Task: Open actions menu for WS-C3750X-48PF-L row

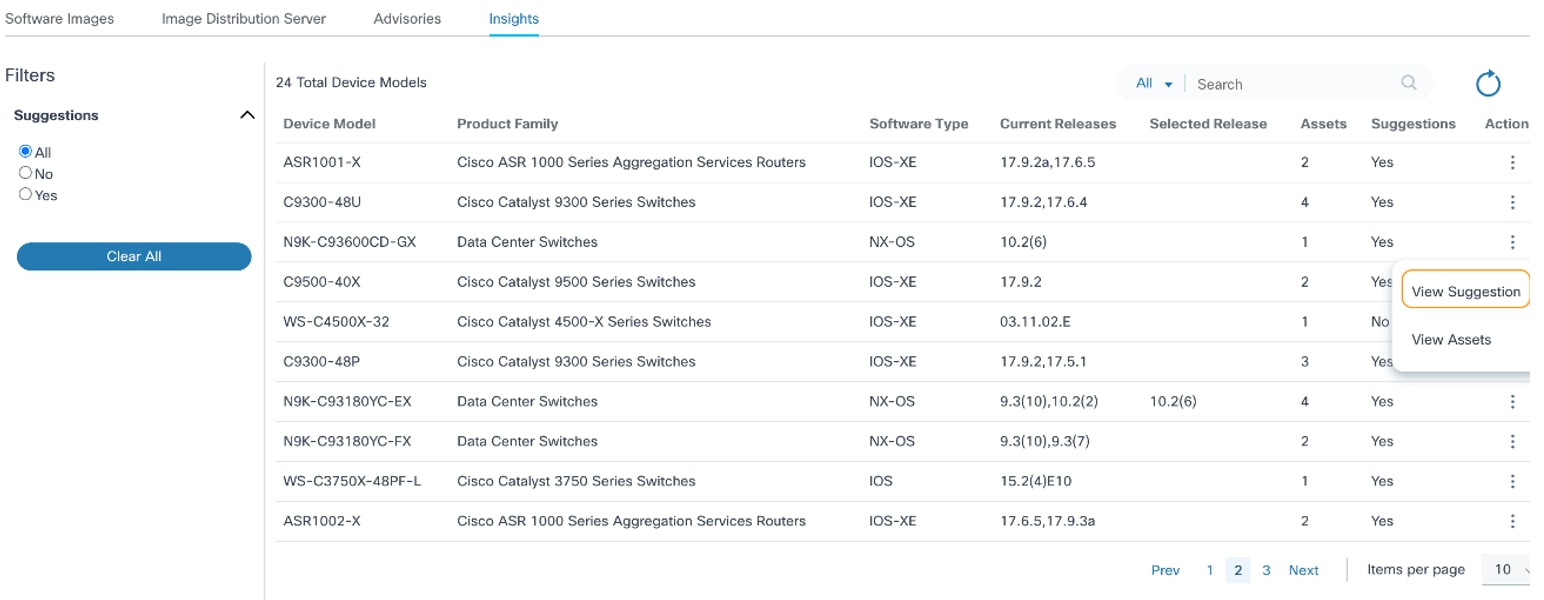Action: coord(1512,481)
